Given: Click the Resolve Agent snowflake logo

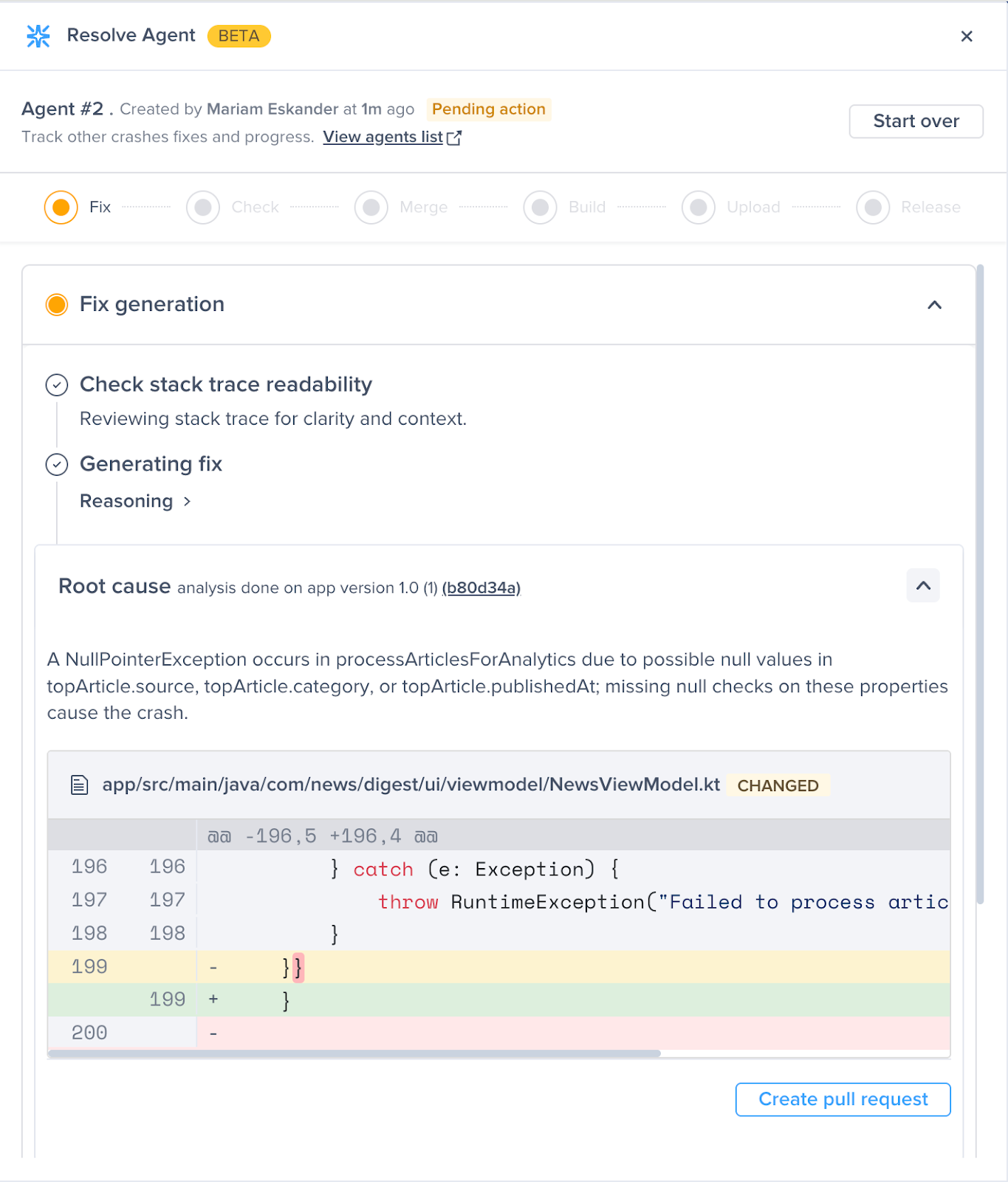Looking at the screenshot, I should coord(38,36).
